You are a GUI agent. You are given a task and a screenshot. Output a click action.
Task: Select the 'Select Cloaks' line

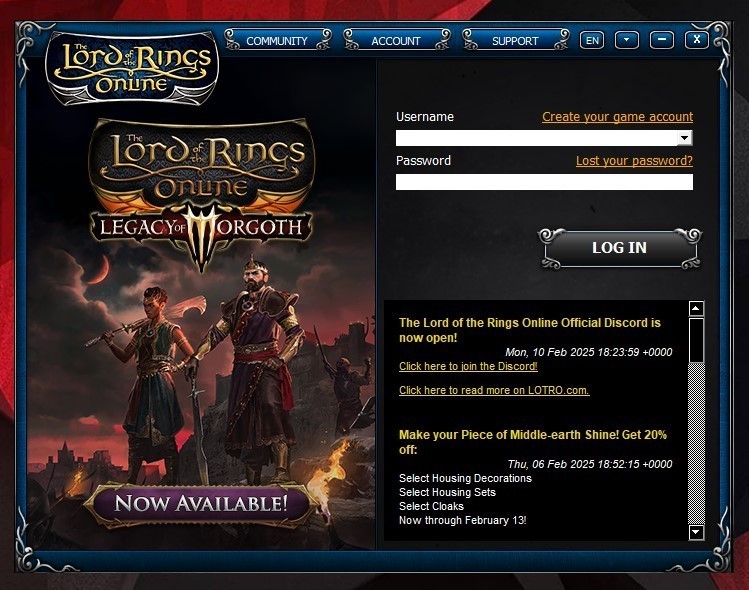[431, 506]
